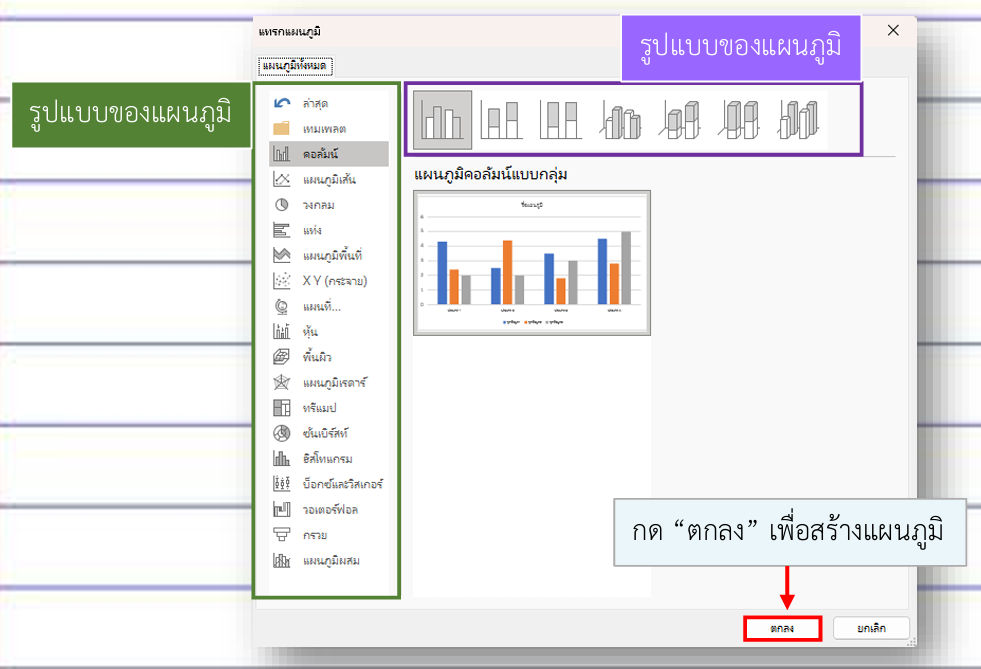Switch to the แผนภูมิทั้งหมด tab

(x=295, y=66)
